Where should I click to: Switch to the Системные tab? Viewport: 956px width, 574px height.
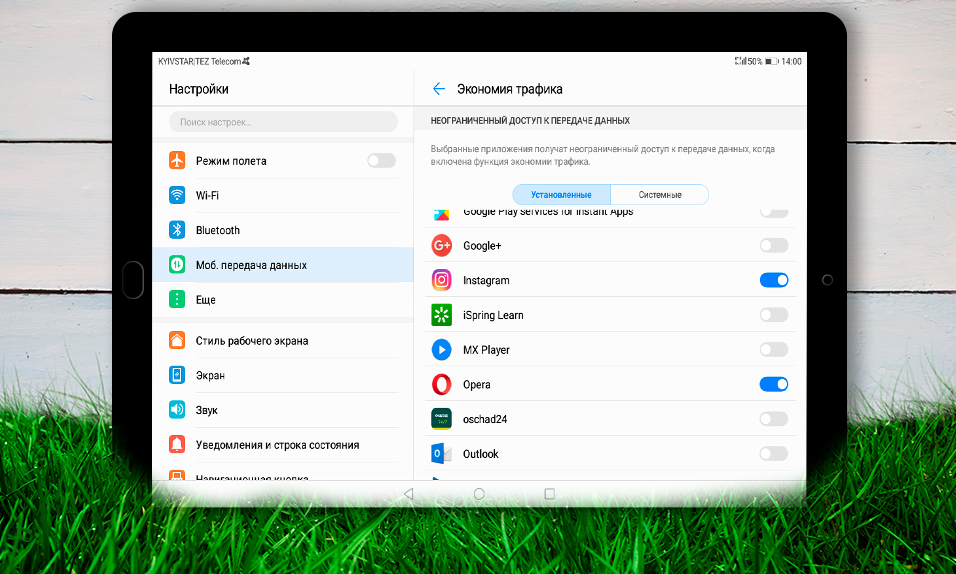660,195
